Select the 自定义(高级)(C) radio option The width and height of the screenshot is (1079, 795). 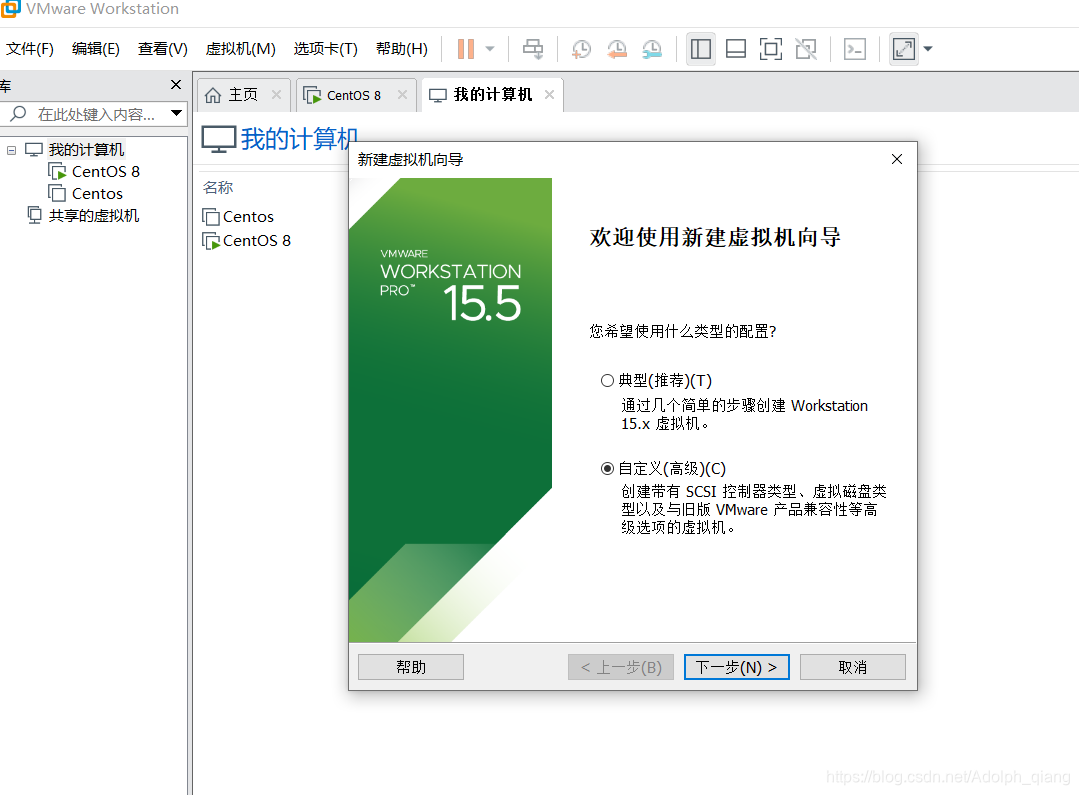pos(607,469)
